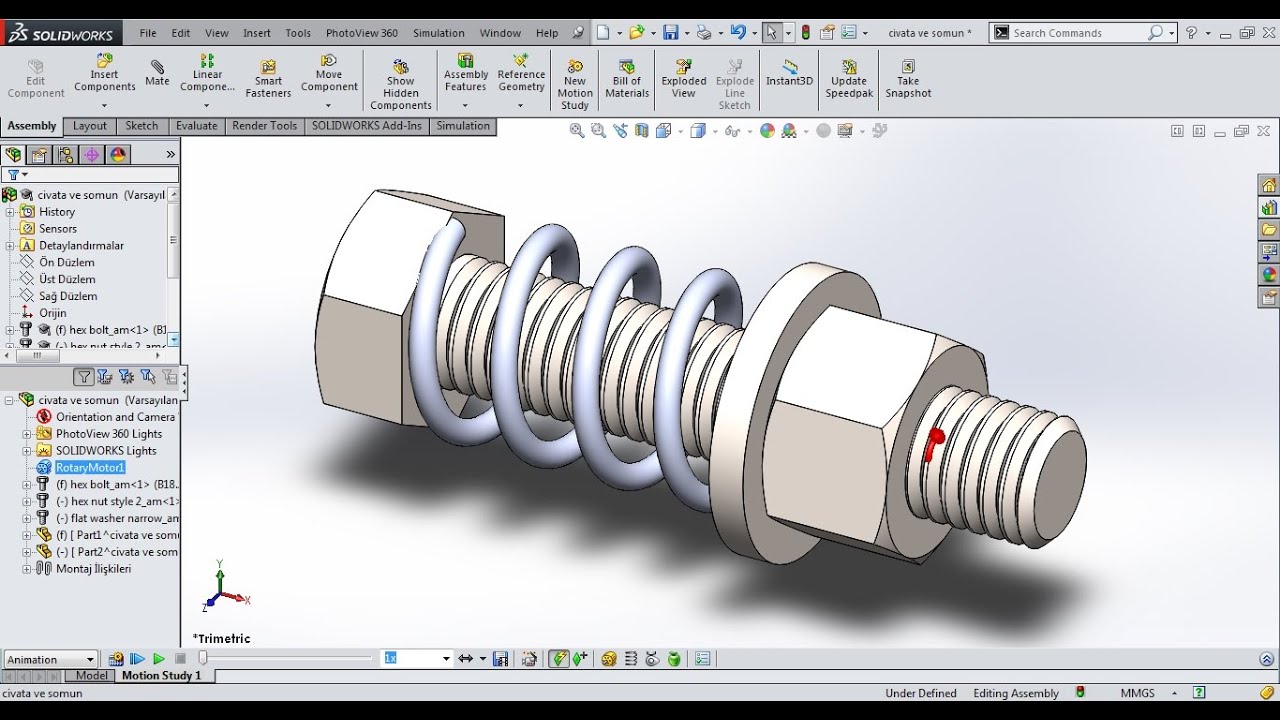Open the ConfigurationManager panel tab icon
This screenshot has width=1280, height=720.
point(65,155)
